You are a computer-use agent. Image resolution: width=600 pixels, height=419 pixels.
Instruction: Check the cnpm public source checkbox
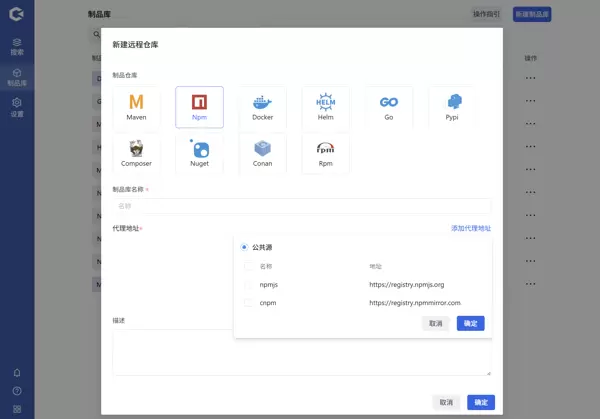248,302
